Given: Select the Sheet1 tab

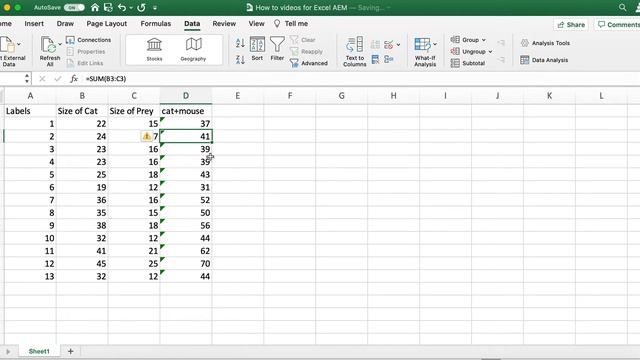Looking at the screenshot, I should [39, 351].
